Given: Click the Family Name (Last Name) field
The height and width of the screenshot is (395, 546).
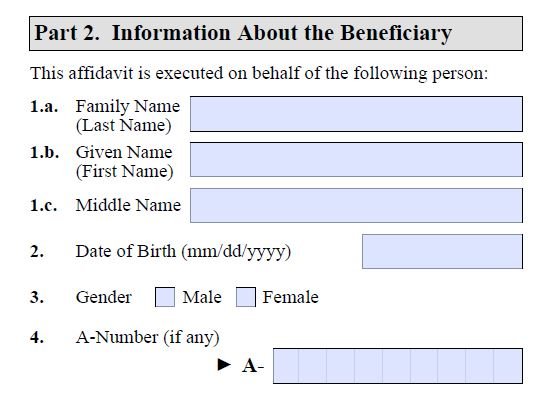Looking at the screenshot, I should pos(356,114).
